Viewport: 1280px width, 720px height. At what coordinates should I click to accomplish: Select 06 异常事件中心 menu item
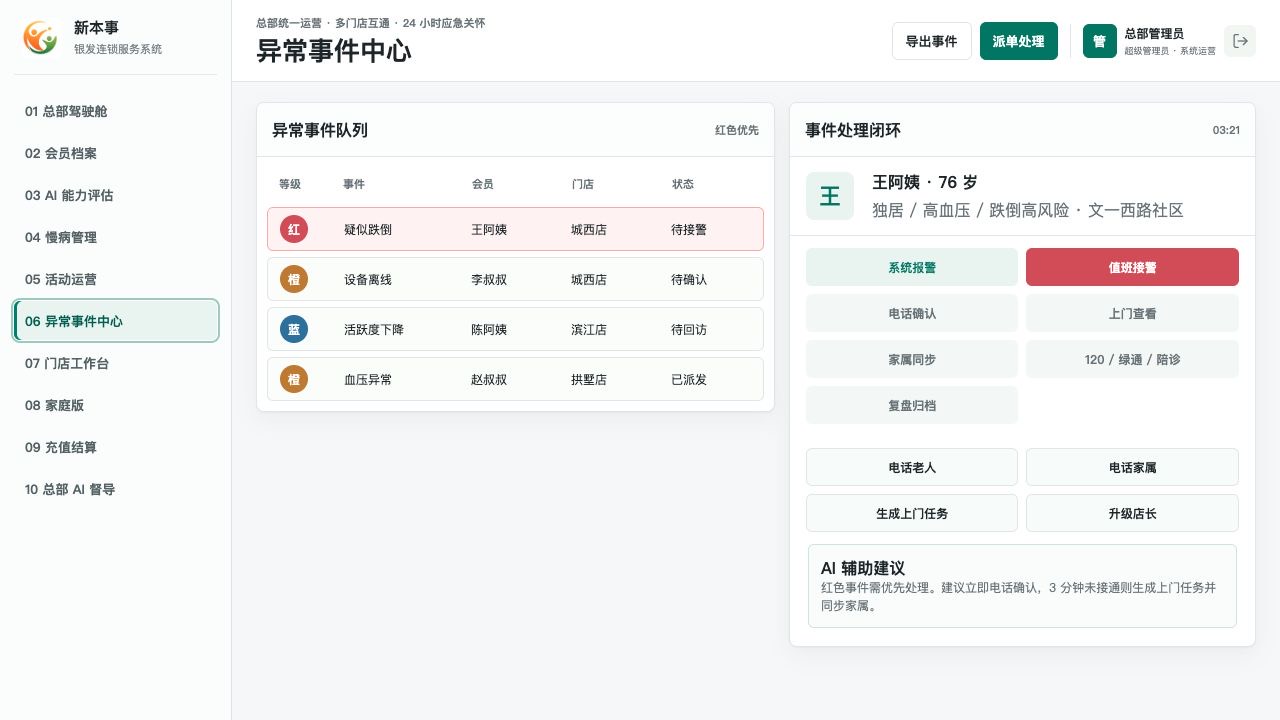pos(115,321)
